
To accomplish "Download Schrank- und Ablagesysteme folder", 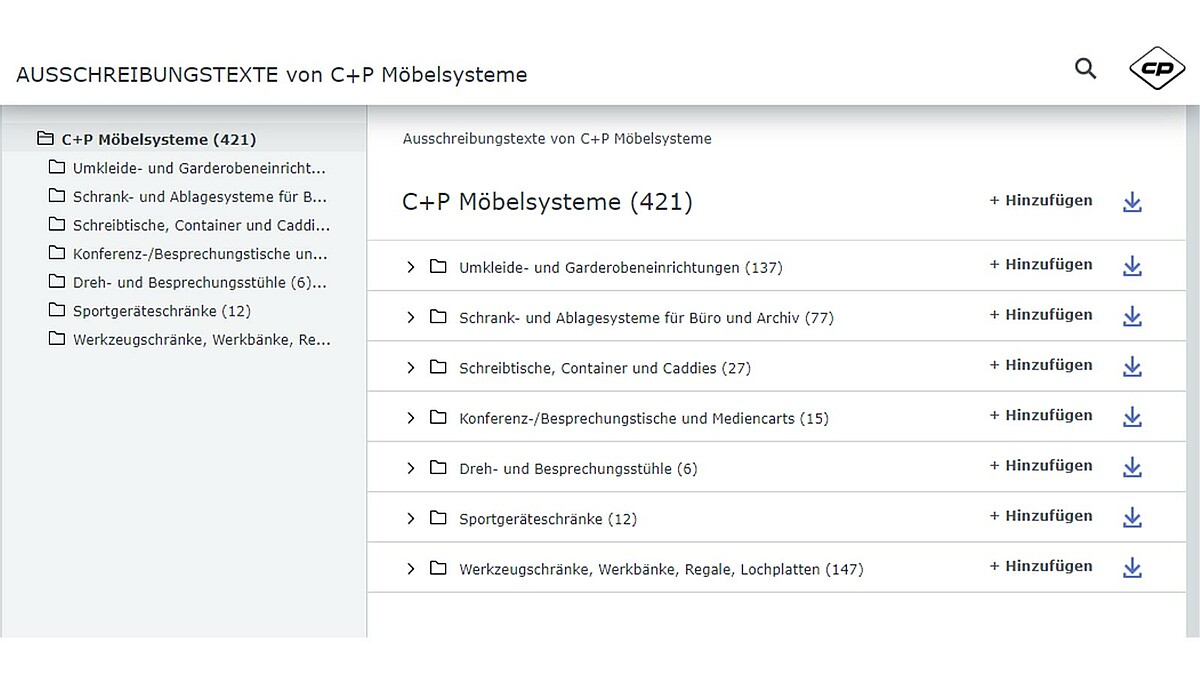I will 1132,316.
